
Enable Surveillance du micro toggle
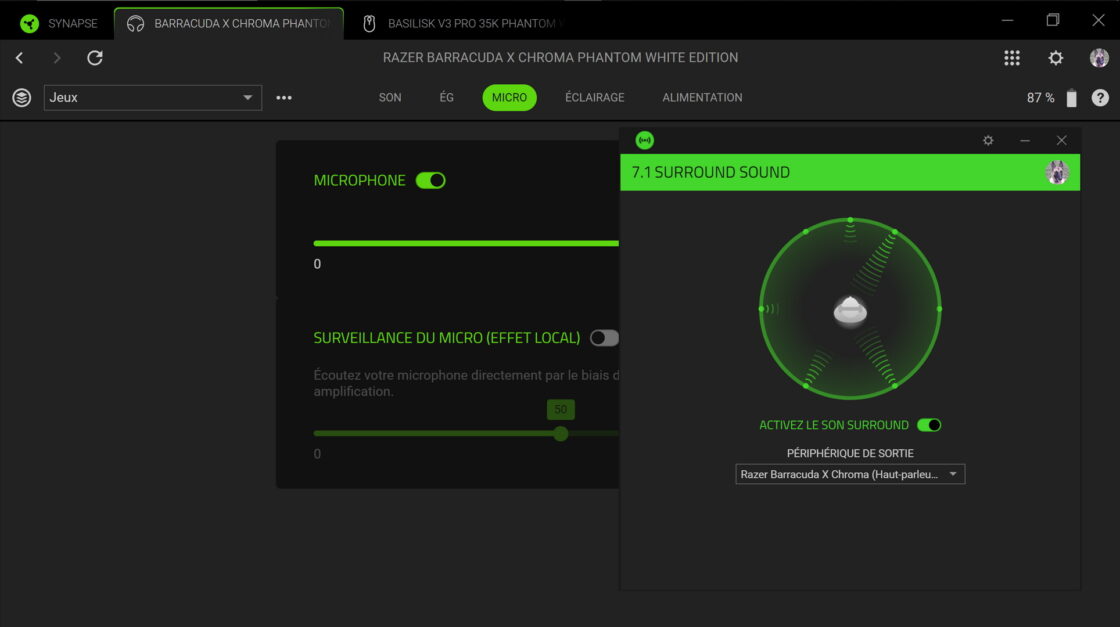(604, 338)
